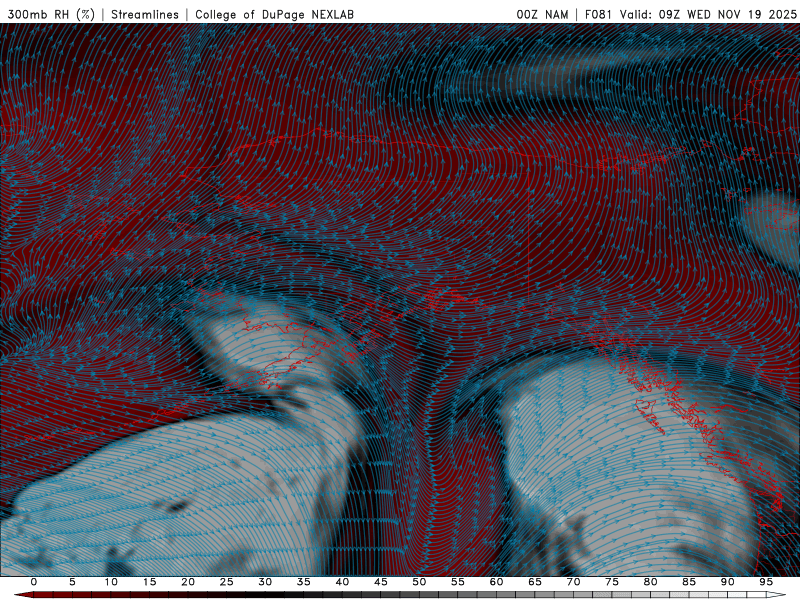
Task: Select the "00Z NAM" model run label
Action: 542,14
